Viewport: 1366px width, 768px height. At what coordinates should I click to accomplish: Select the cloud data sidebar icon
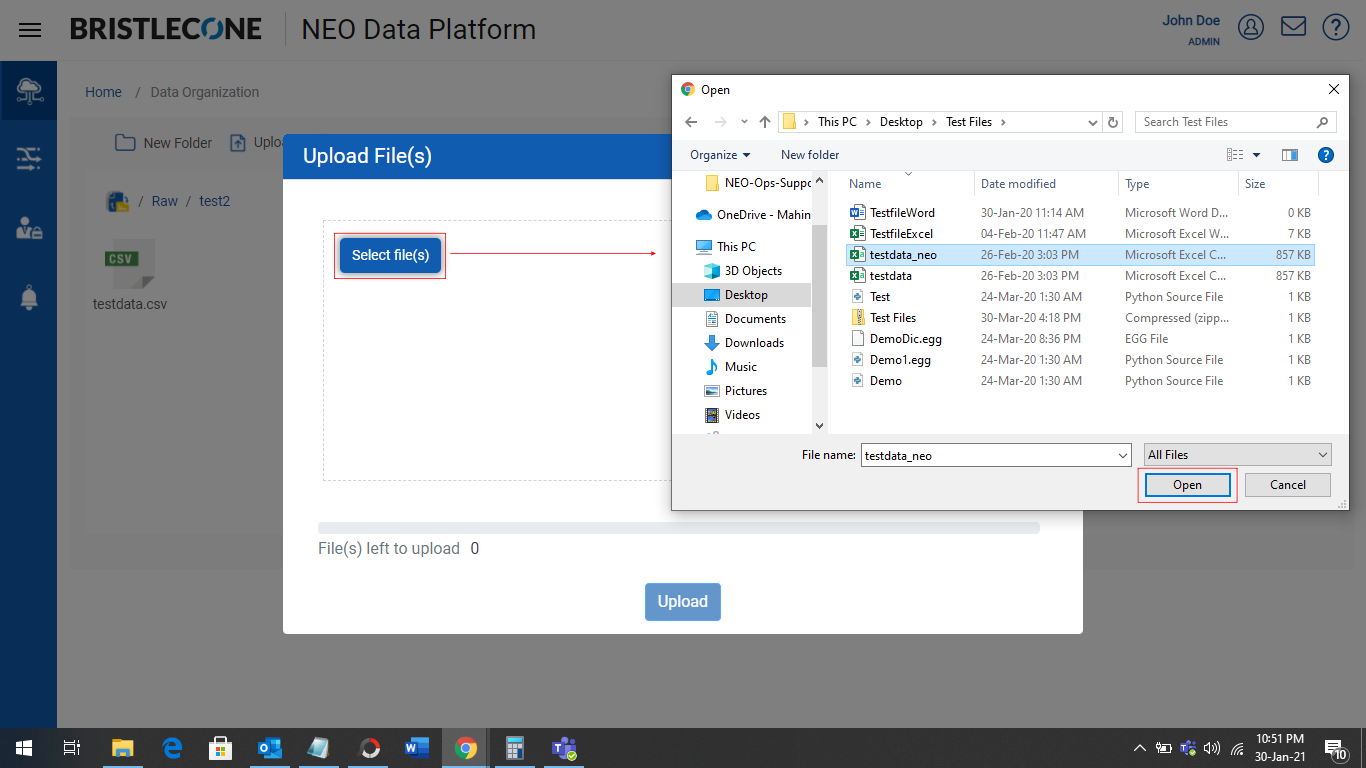pos(29,91)
